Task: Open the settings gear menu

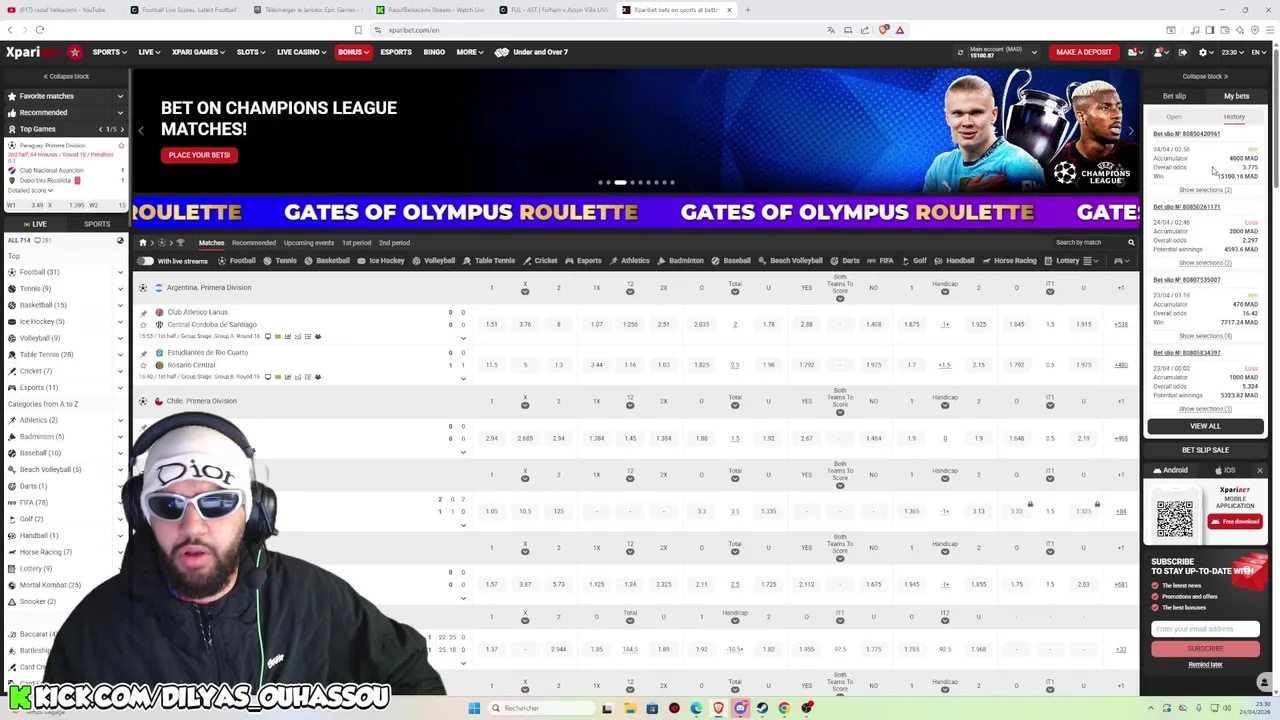Action: point(1206,52)
